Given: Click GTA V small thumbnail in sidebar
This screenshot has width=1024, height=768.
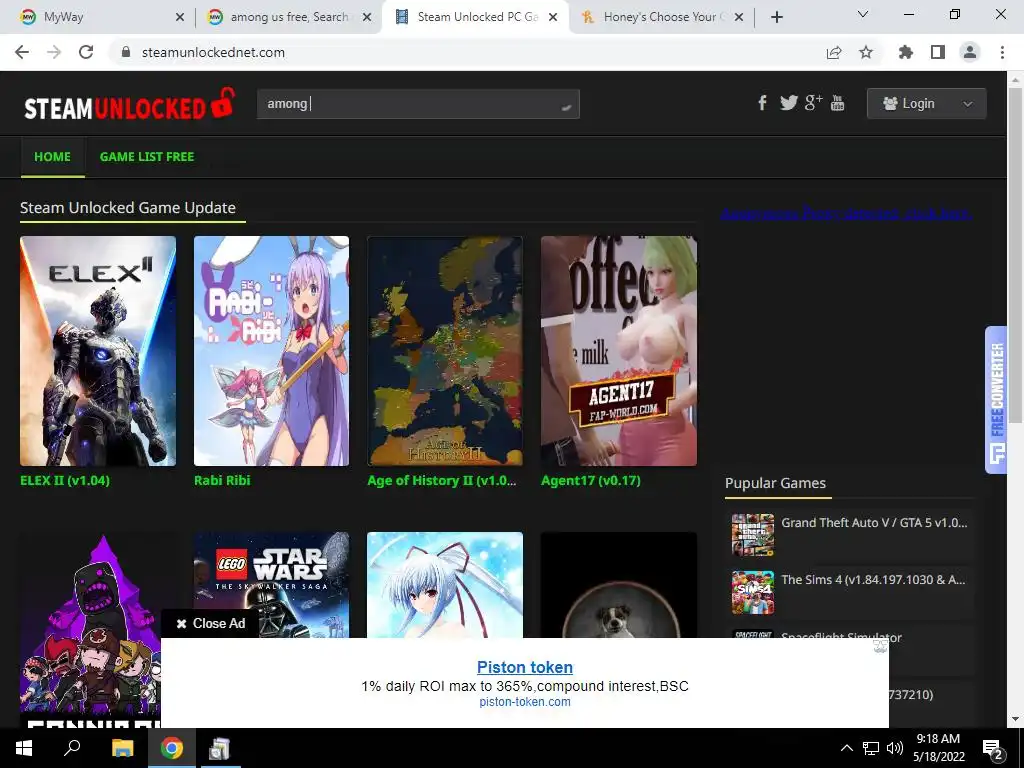Looking at the screenshot, I should tap(753, 535).
